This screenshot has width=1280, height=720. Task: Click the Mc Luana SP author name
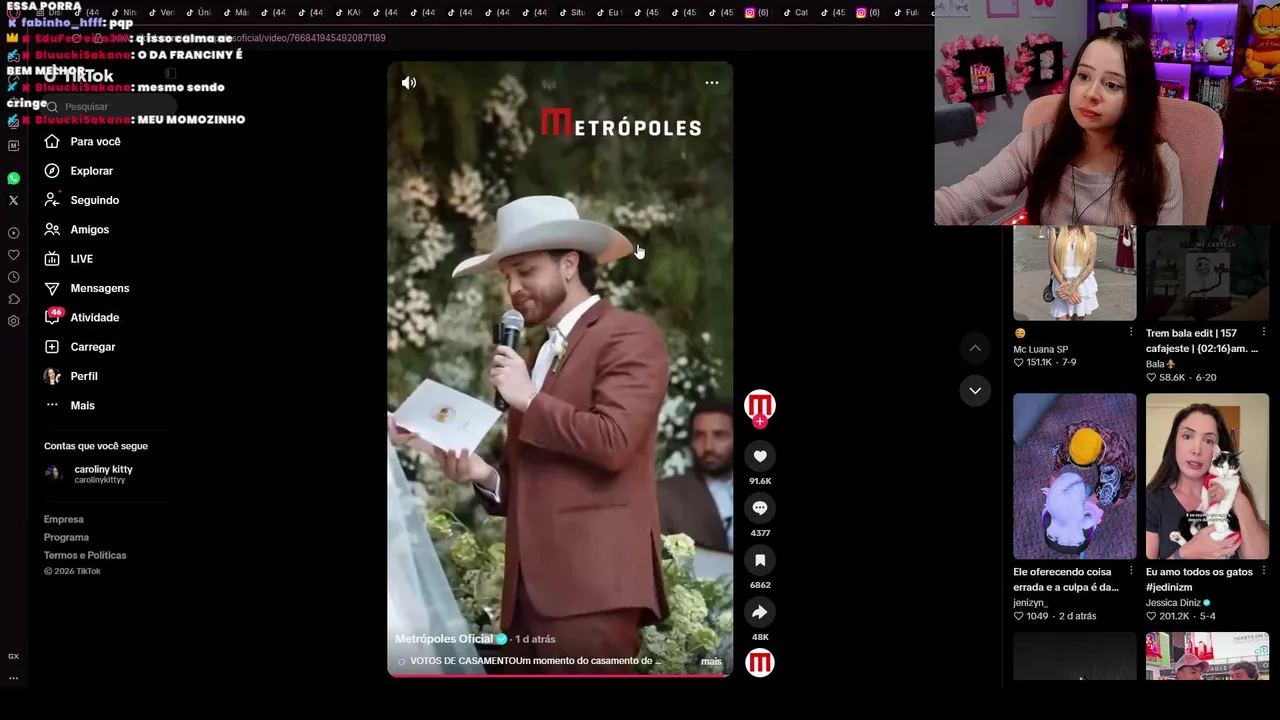[x=1041, y=350]
